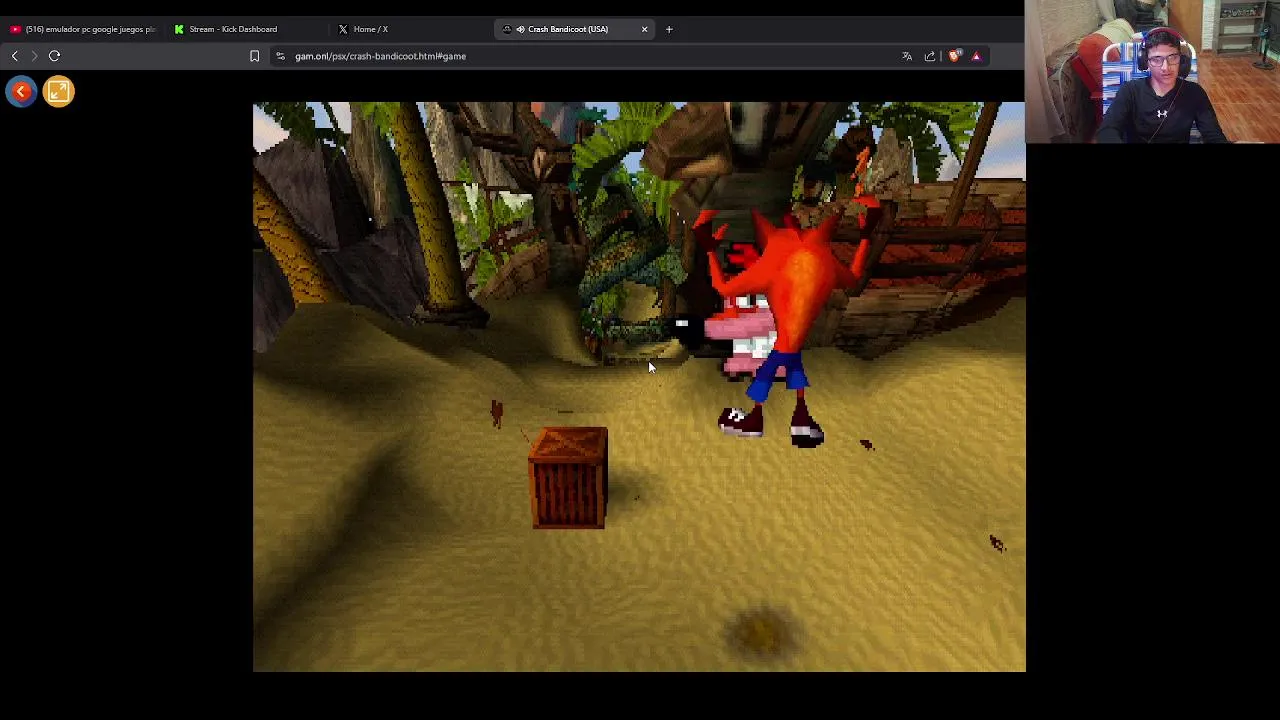The height and width of the screenshot is (720, 1280).
Task: Click inside the Crash Bandicoot game canvas
Action: click(x=639, y=387)
